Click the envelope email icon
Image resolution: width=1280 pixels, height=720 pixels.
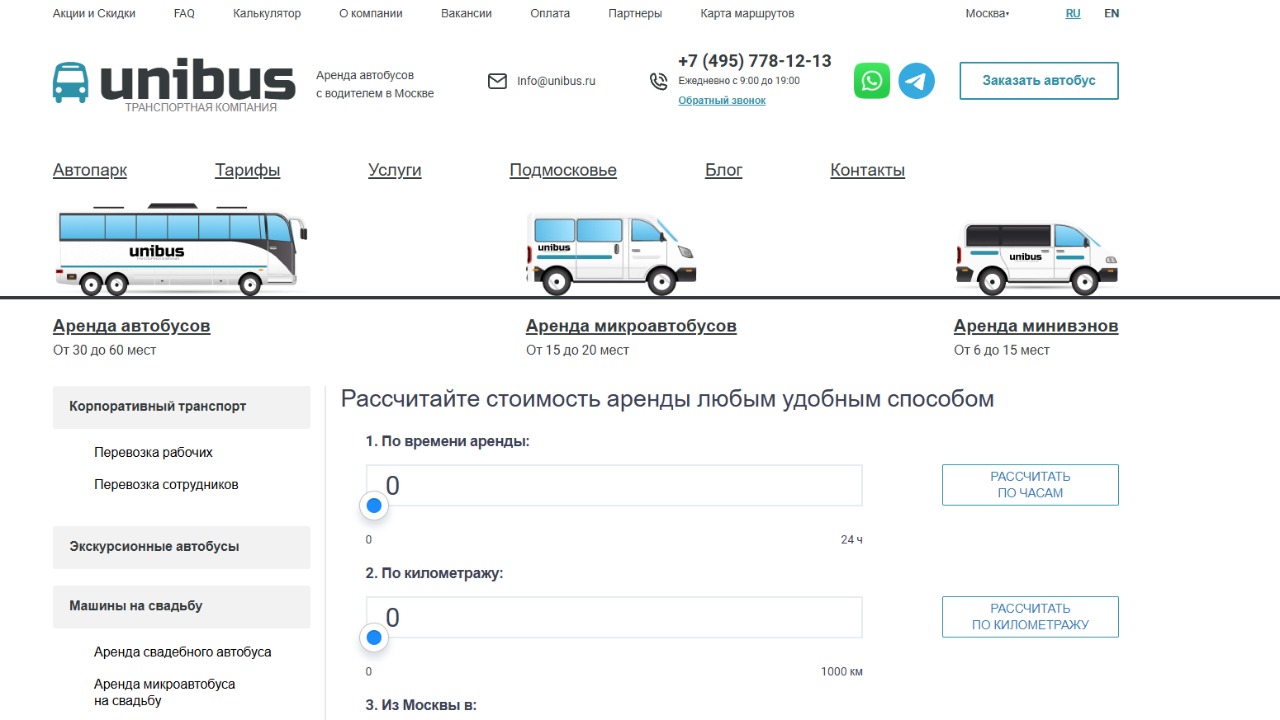pos(497,81)
